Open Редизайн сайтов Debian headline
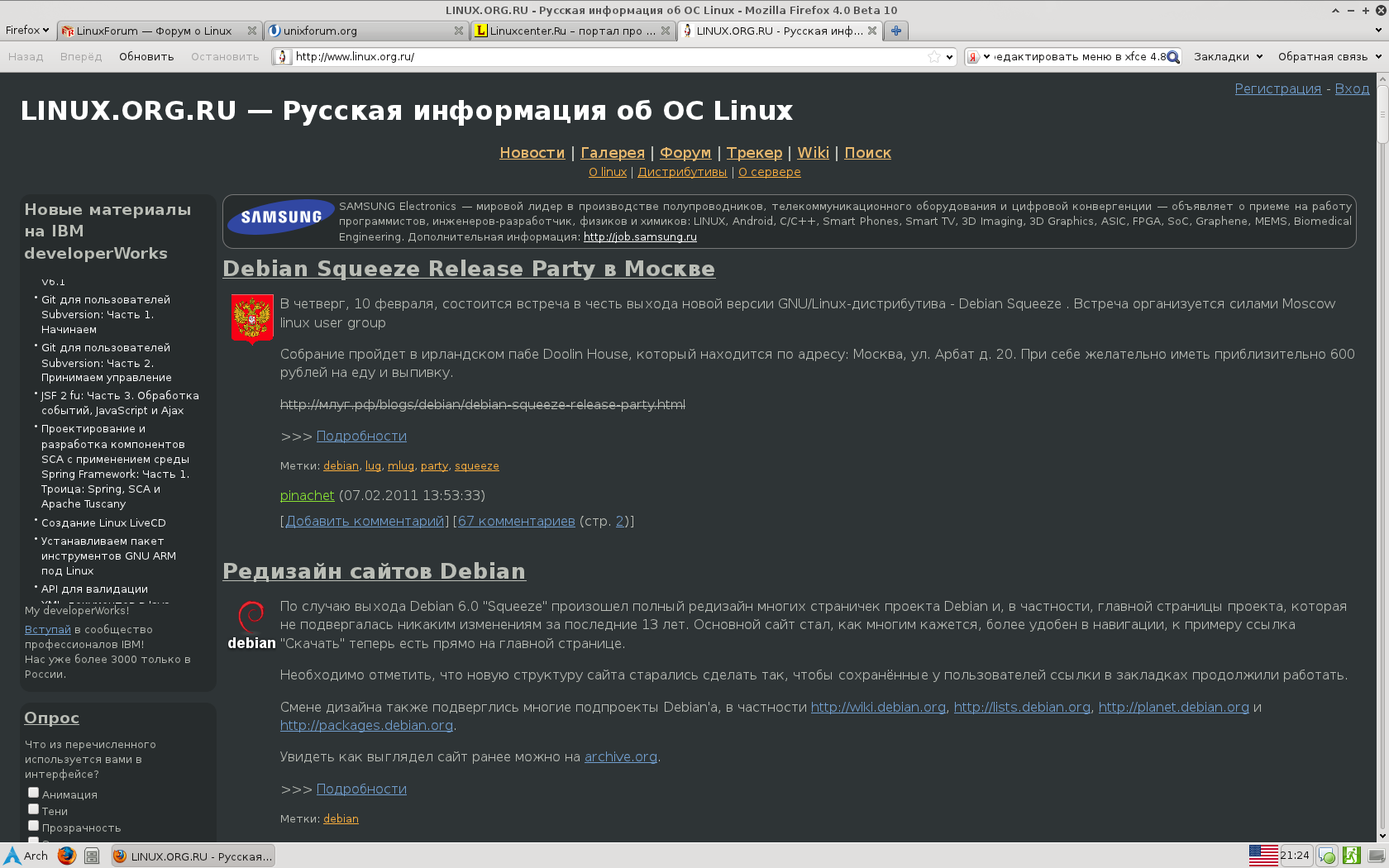The height and width of the screenshot is (868, 1389). (x=374, y=571)
